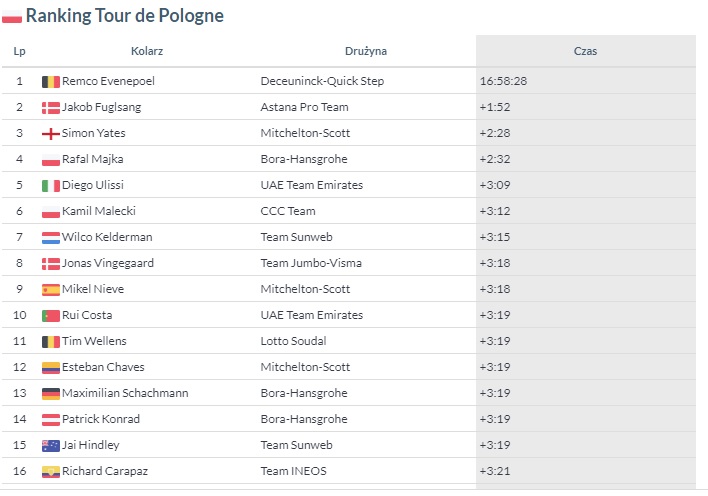Click the Belgian flag next to Remco Evenepoel
708x496 pixels.
point(51,82)
